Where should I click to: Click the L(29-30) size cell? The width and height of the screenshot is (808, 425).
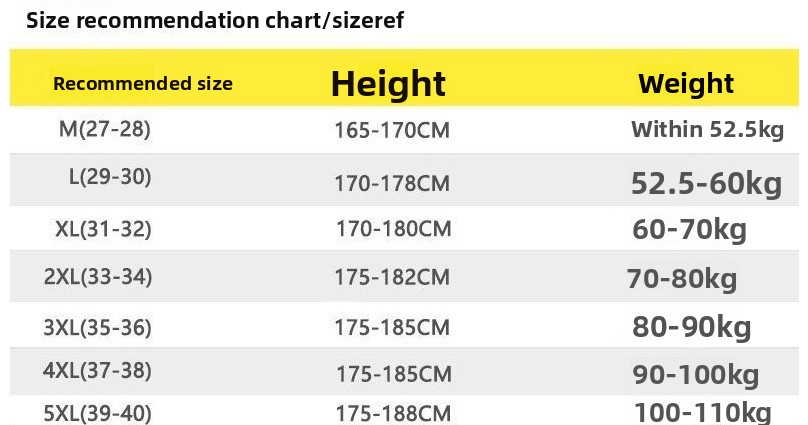[110, 177]
